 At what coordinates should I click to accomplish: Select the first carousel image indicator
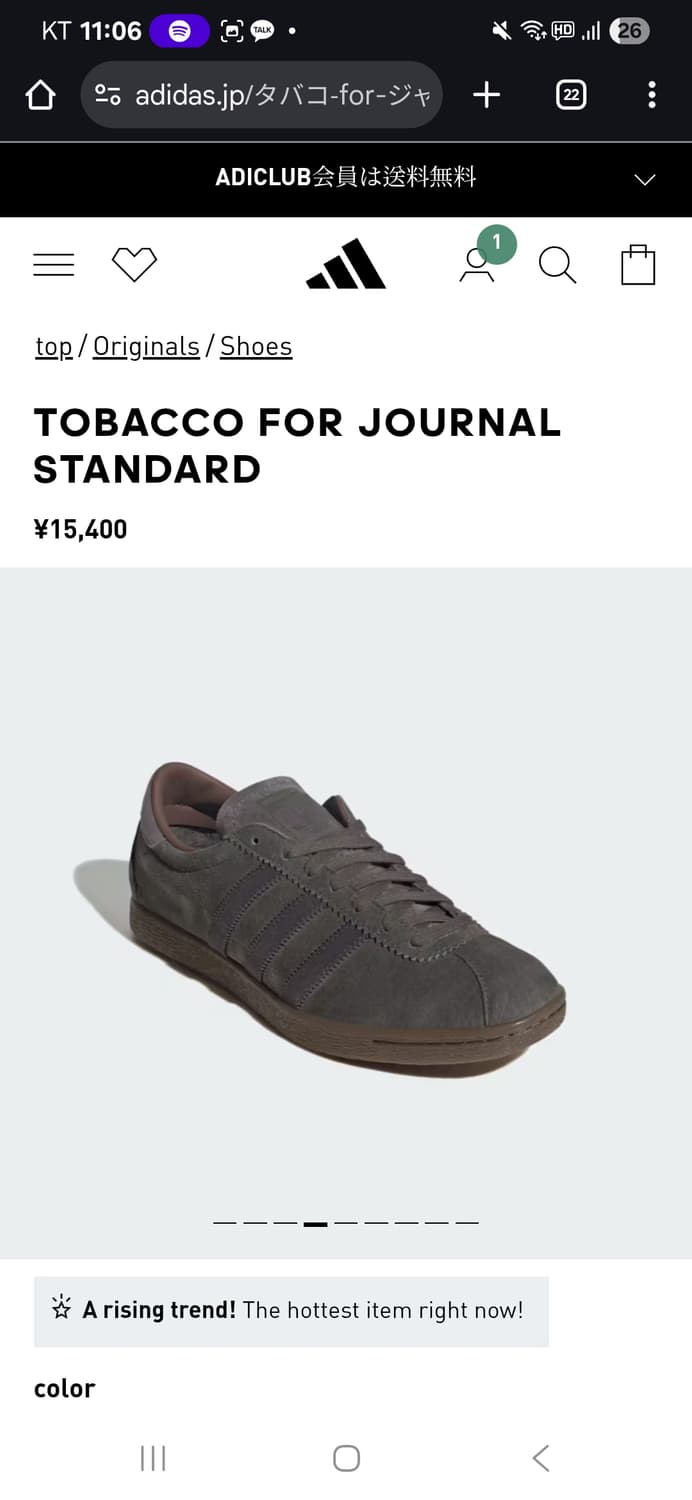coord(225,1223)
